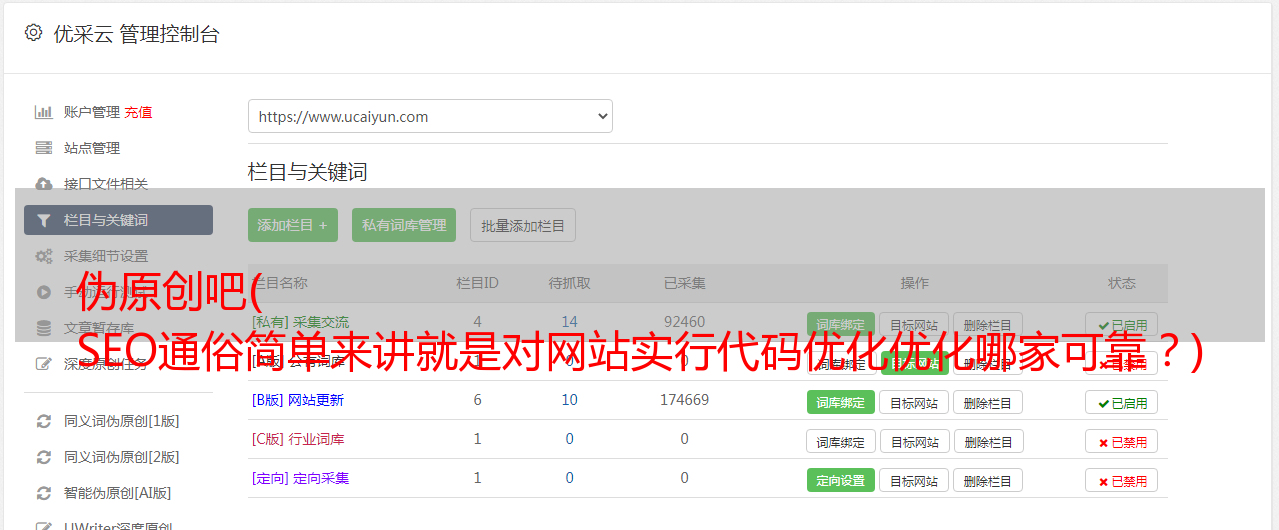1279x530 pixels.
Task: Click 目标网站 in 定向采集 row
Action: pyautogui.click(x=914, y=480)
